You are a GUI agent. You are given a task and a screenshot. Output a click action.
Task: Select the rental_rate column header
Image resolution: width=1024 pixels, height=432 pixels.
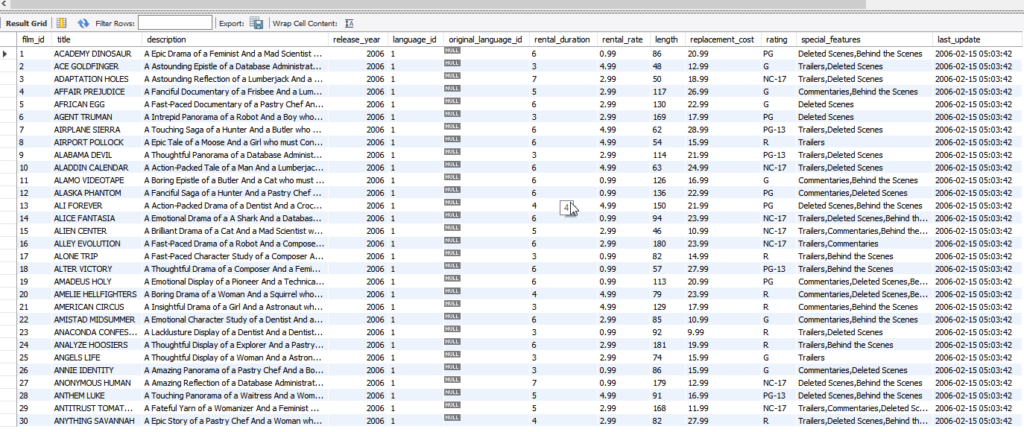click(x=624, y=40)
